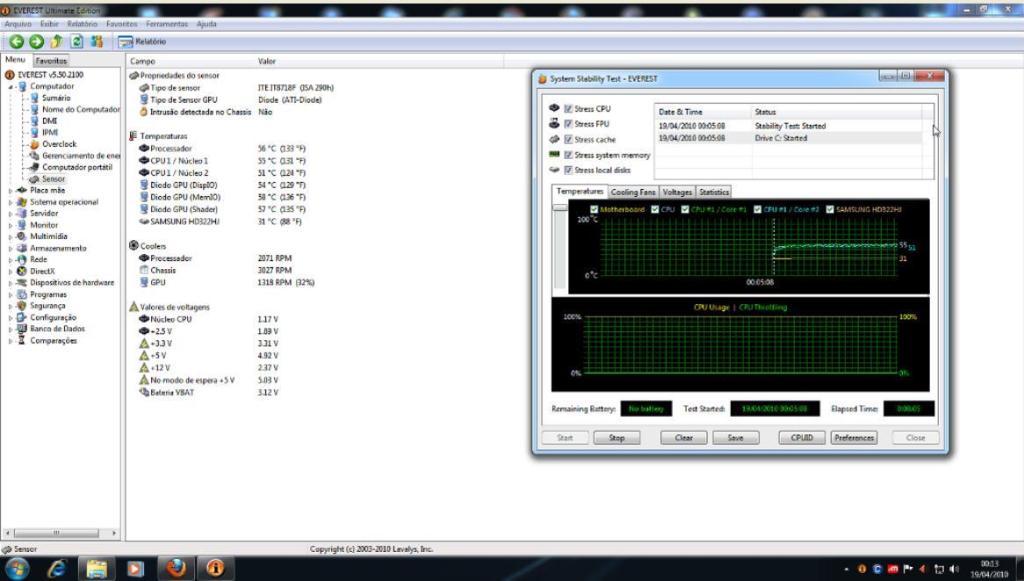Open the DMI tree entry
Viewport: 1024px width, 581px height.
(x=50, y=121)
